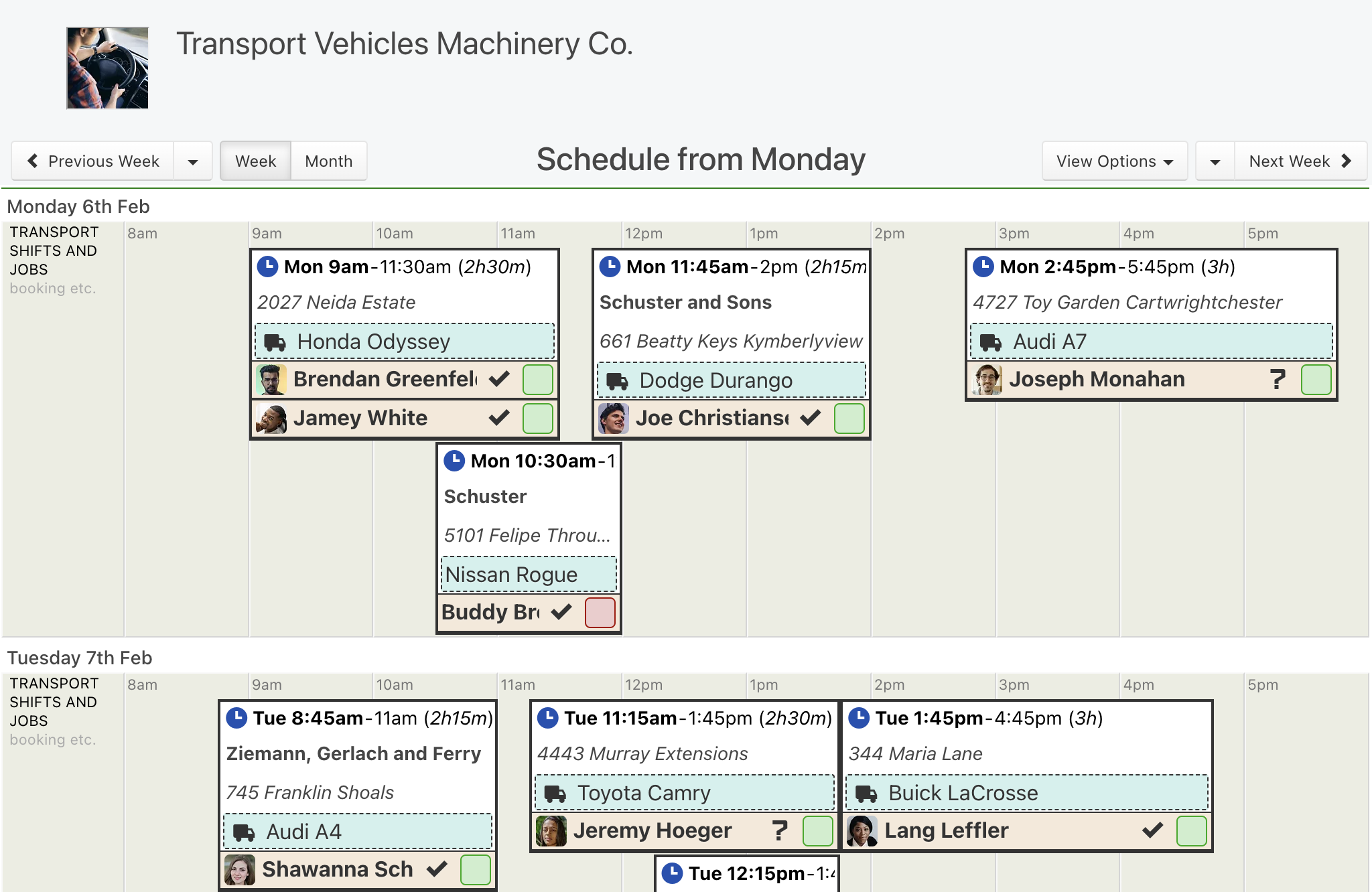Click Lang Leffler's avatar photo
Screen dimensions: 1372x892
coord(862,831)
